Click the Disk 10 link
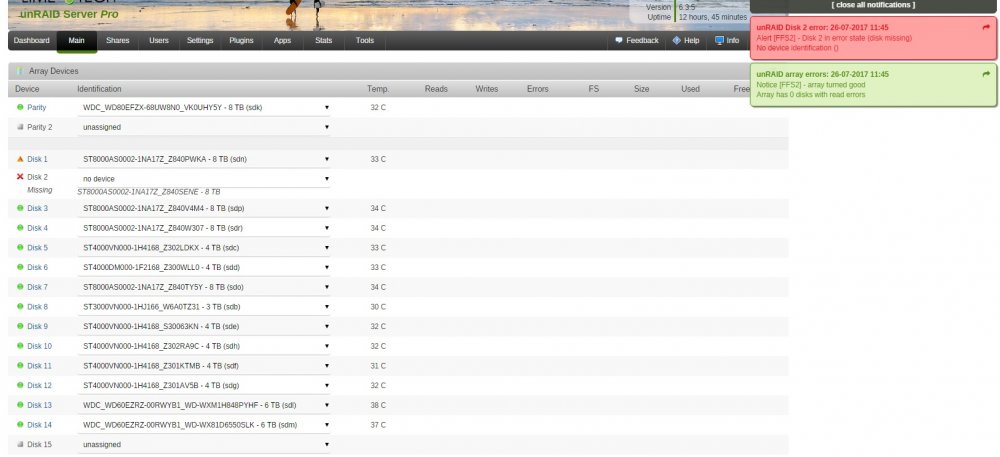1000x457 pixels. (39, 346)
